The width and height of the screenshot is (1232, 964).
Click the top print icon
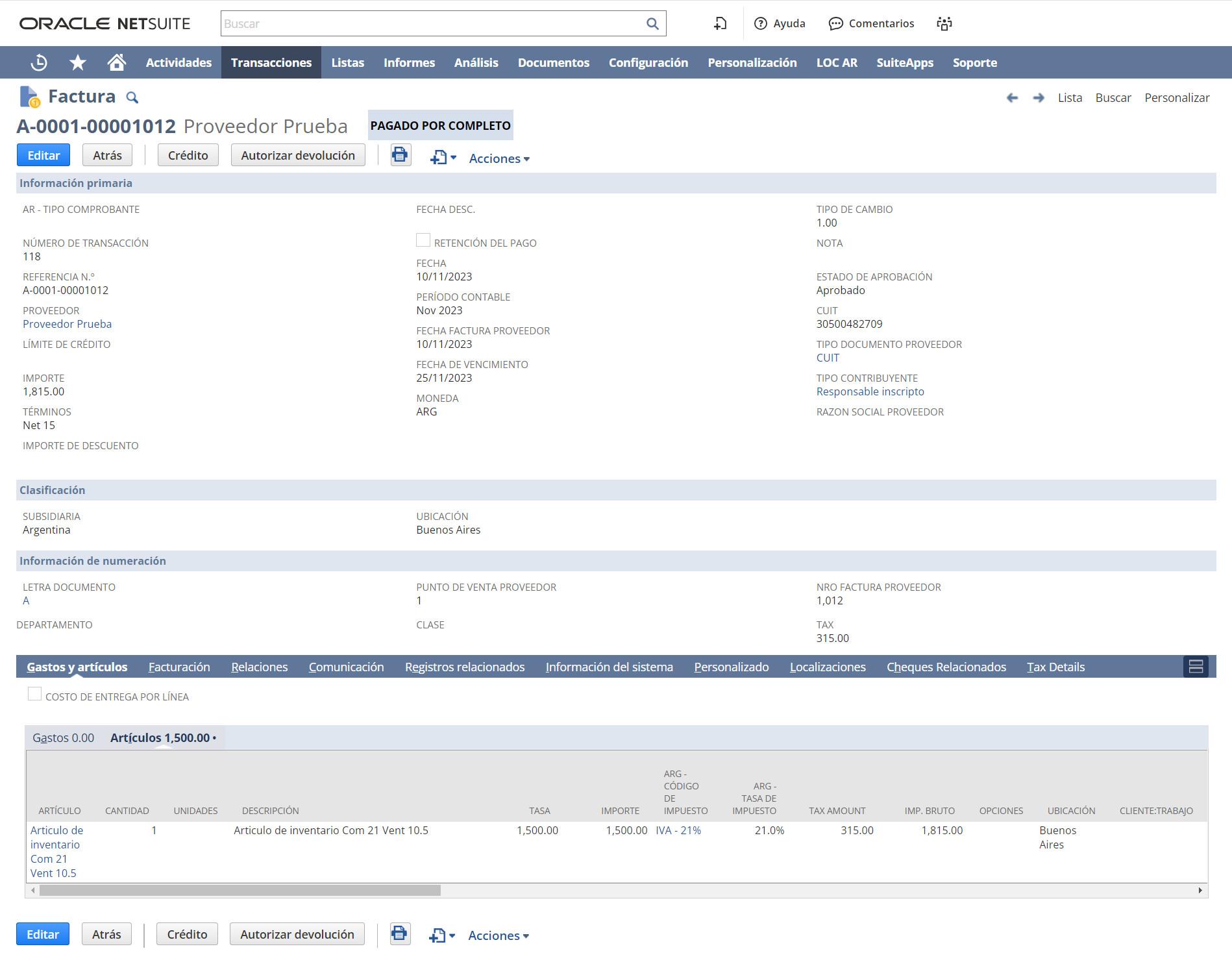(400, 155)
